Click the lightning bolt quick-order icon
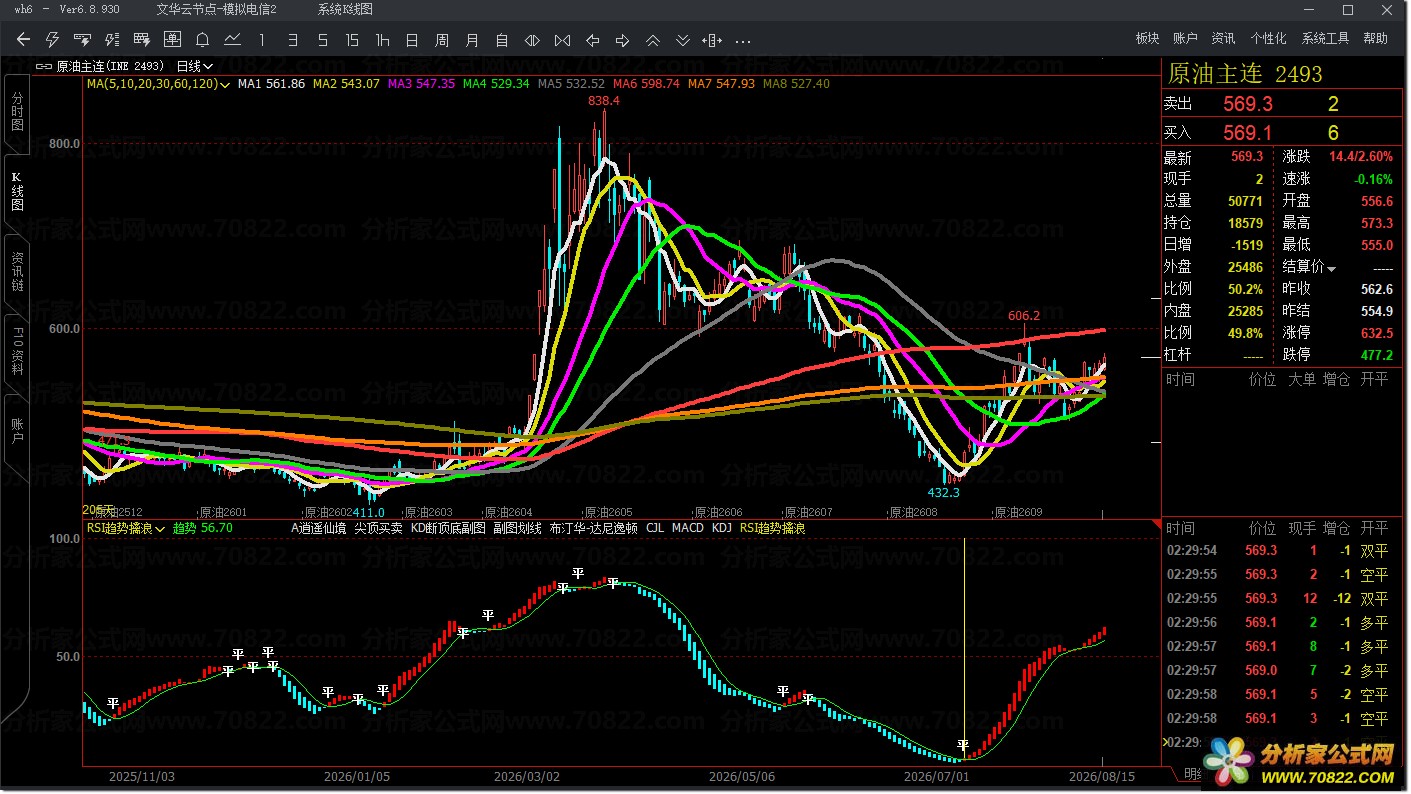This screenshot has width=1411, height=794. [53, 40]
